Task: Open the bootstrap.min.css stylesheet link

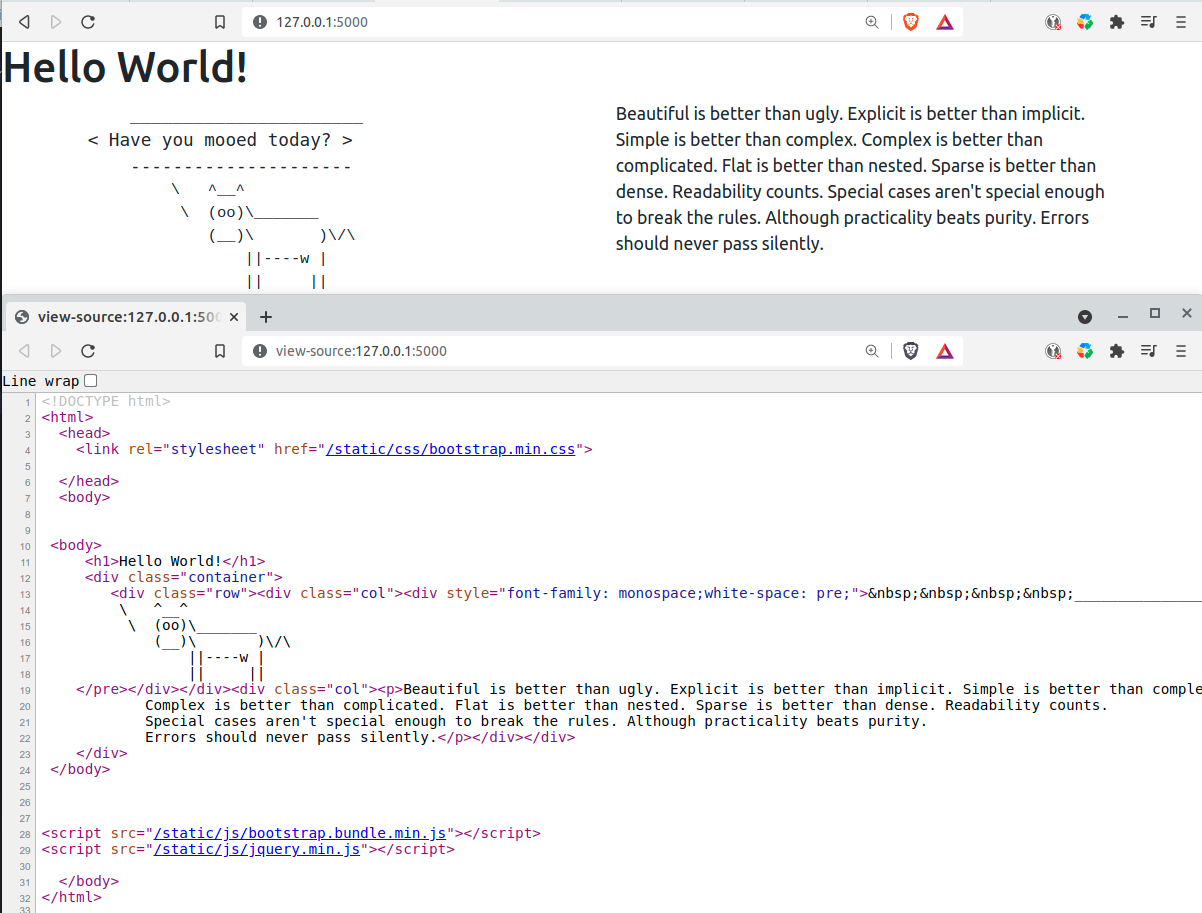Action: (450, 448)
